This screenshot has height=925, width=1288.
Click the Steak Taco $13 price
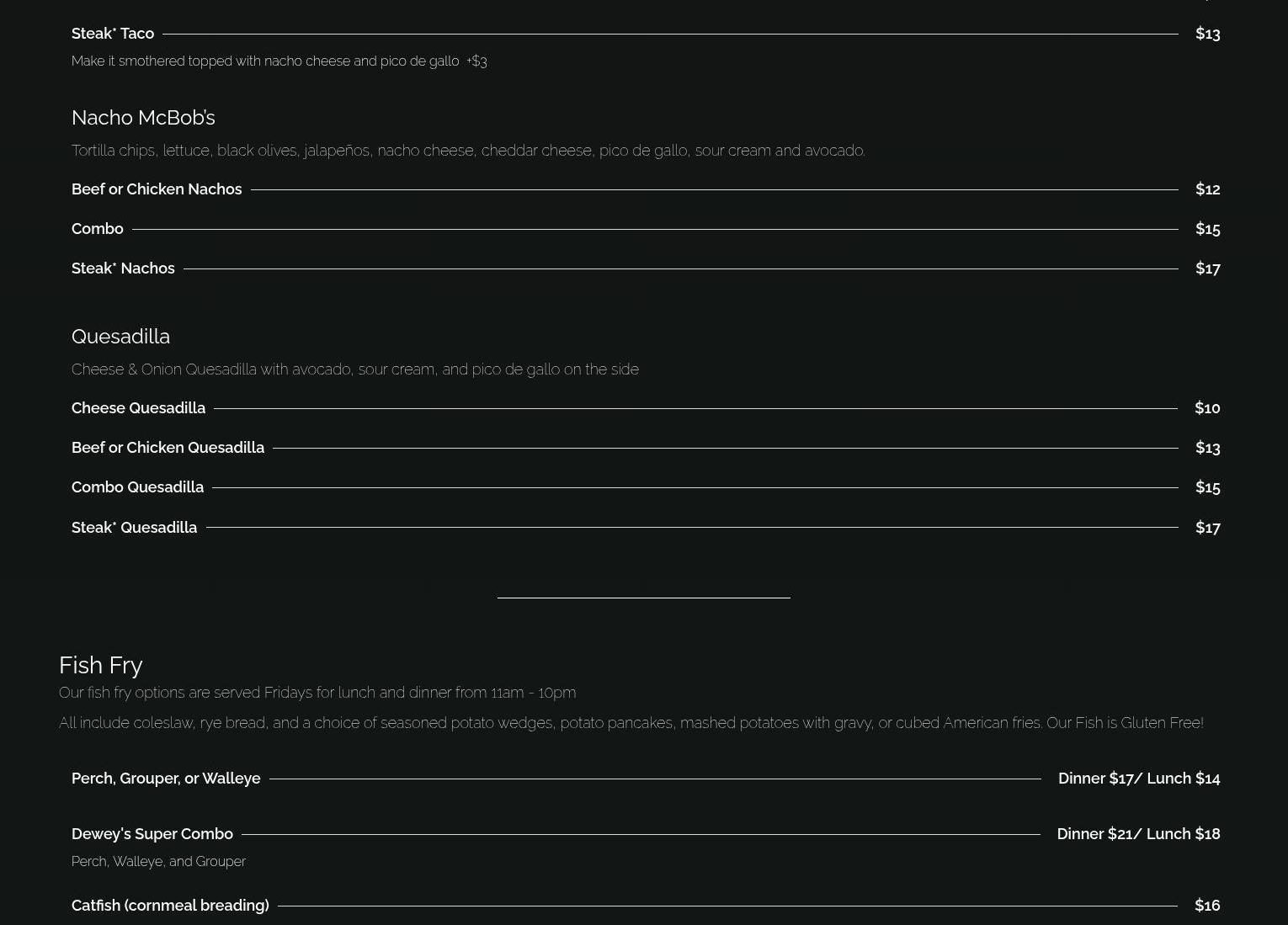click(1207, 34)
